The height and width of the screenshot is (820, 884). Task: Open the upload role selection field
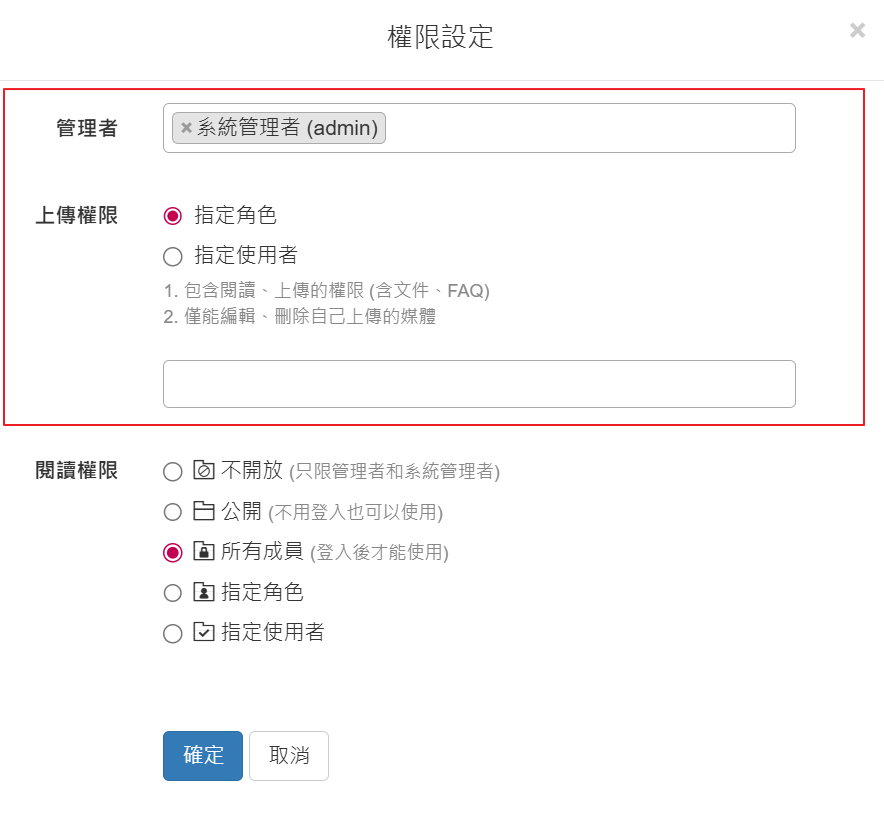[479, 384]
